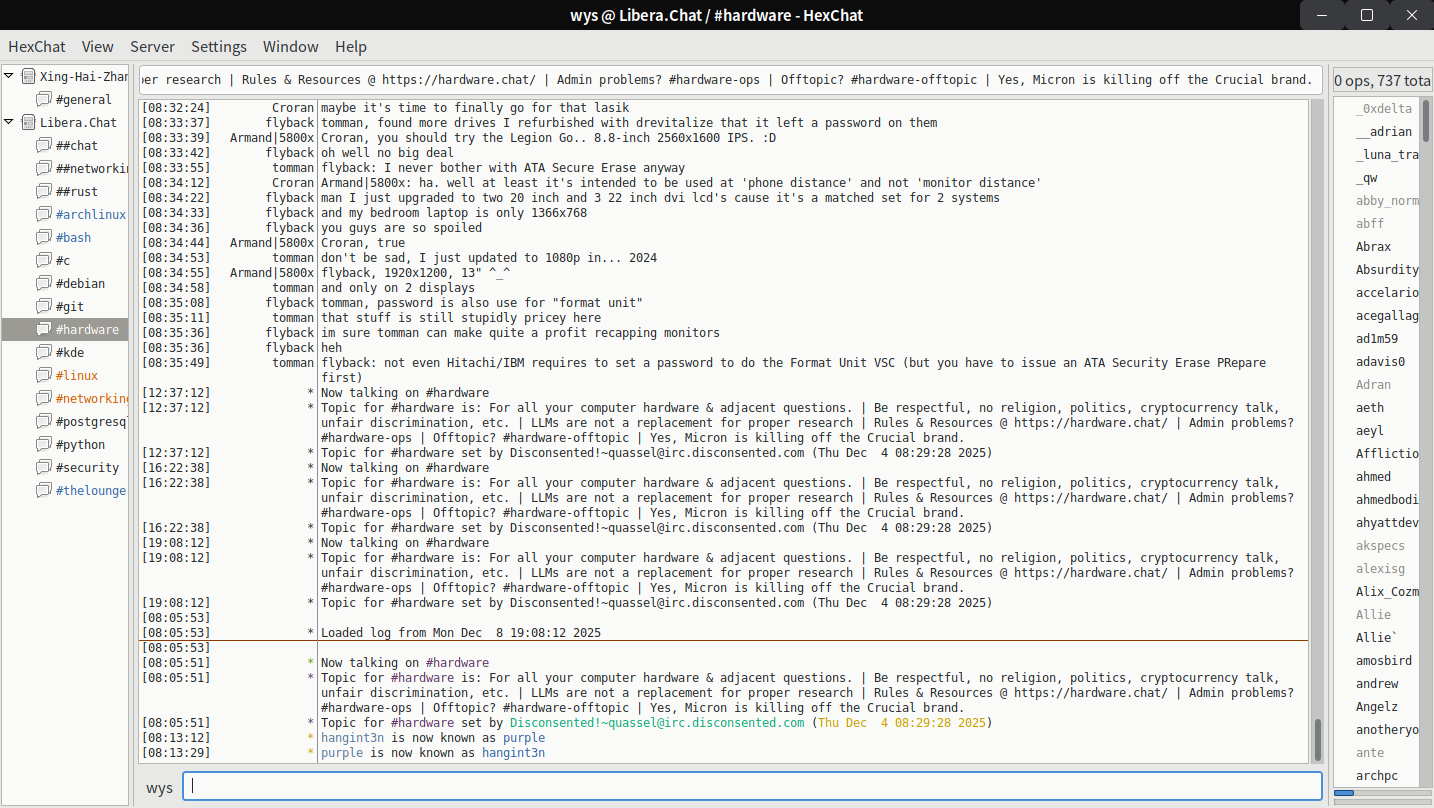
Task: Switch to the #security channel
Action: pos(87,468)
